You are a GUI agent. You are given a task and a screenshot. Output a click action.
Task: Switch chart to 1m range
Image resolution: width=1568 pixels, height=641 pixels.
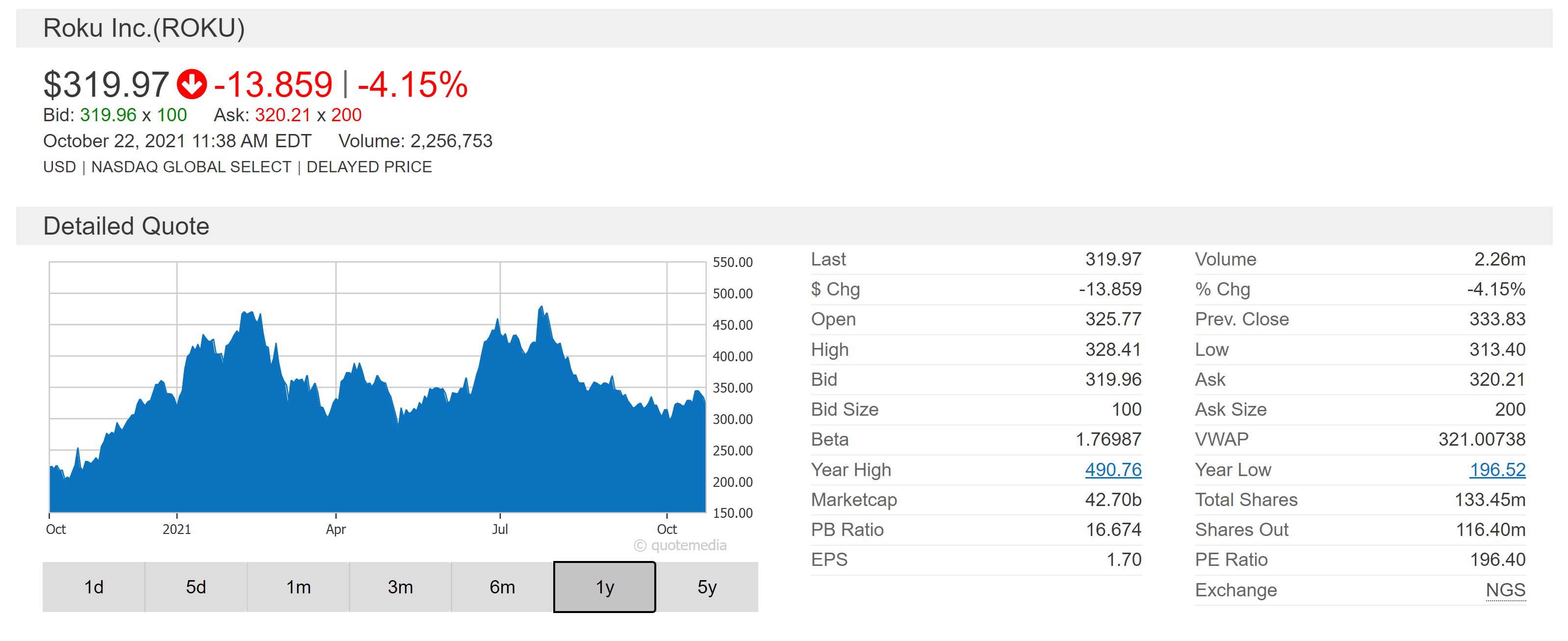pyautogui.click(x=298, y=587)
